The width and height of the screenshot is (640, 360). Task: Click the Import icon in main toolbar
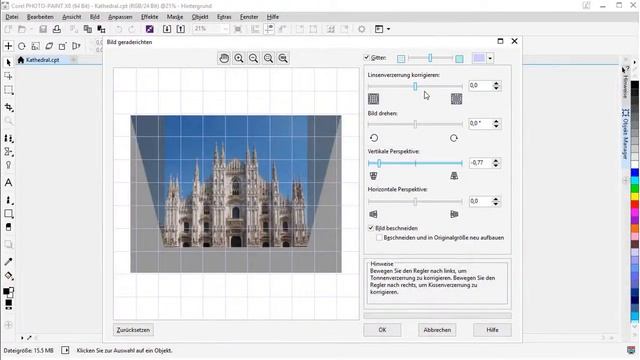[167, 29]
